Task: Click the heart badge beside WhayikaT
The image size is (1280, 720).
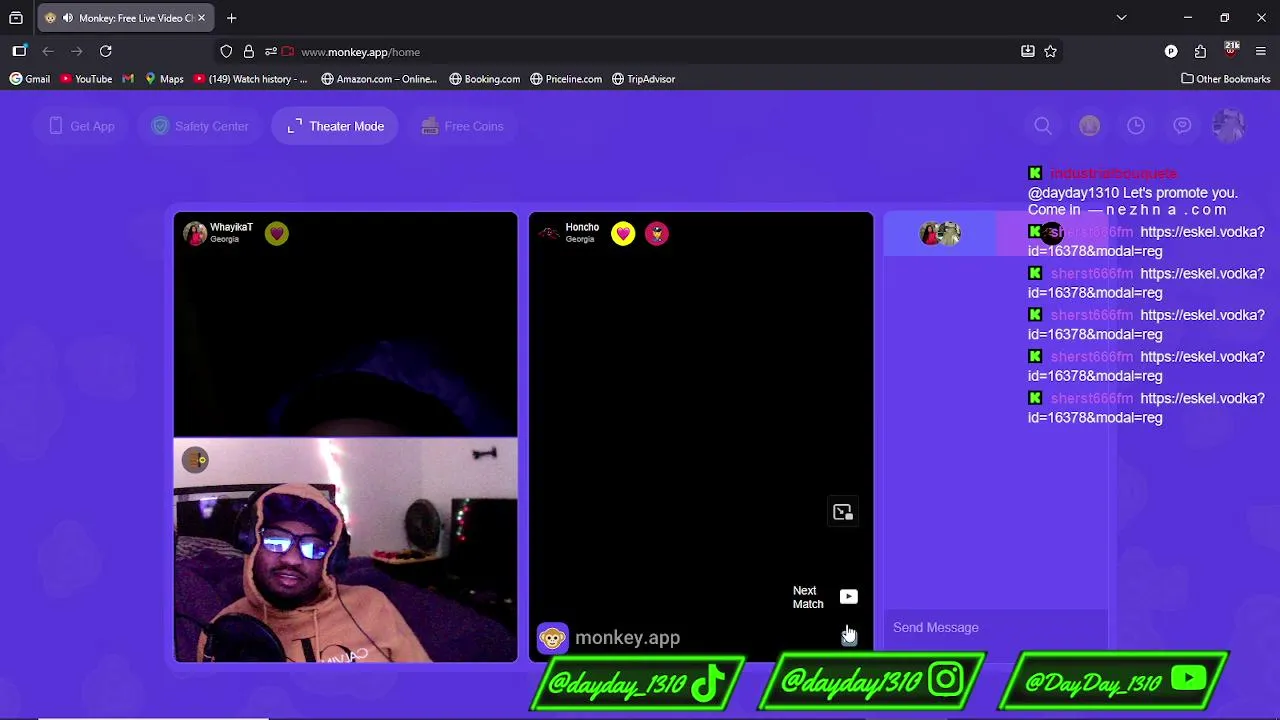Action: click(x=277, y=233)
